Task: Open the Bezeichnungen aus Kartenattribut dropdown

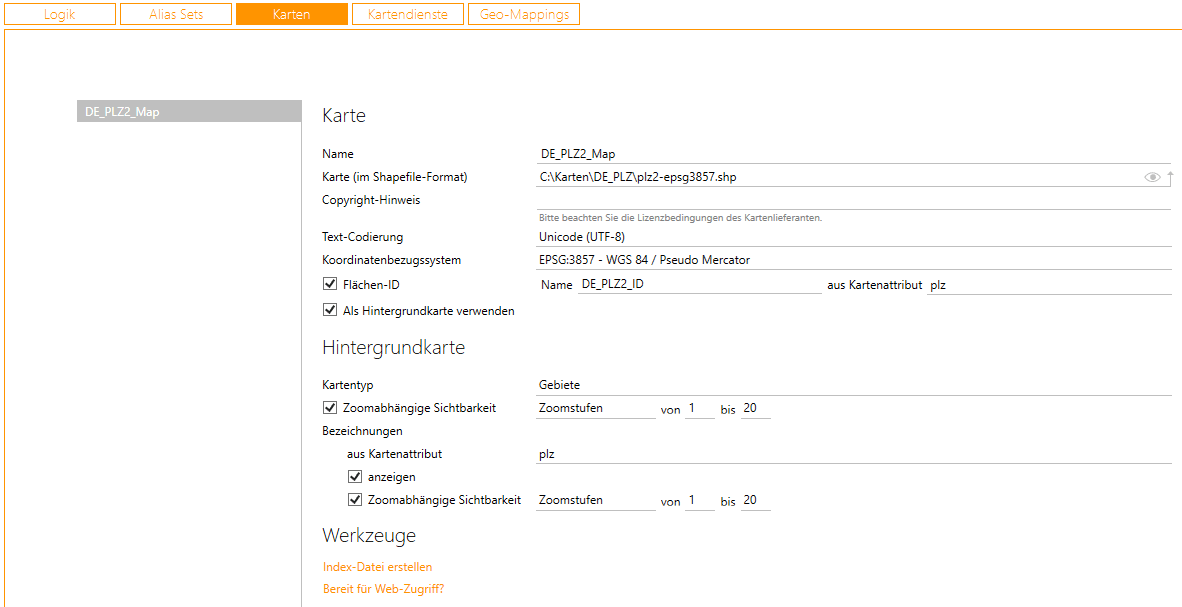Action: 852,454
